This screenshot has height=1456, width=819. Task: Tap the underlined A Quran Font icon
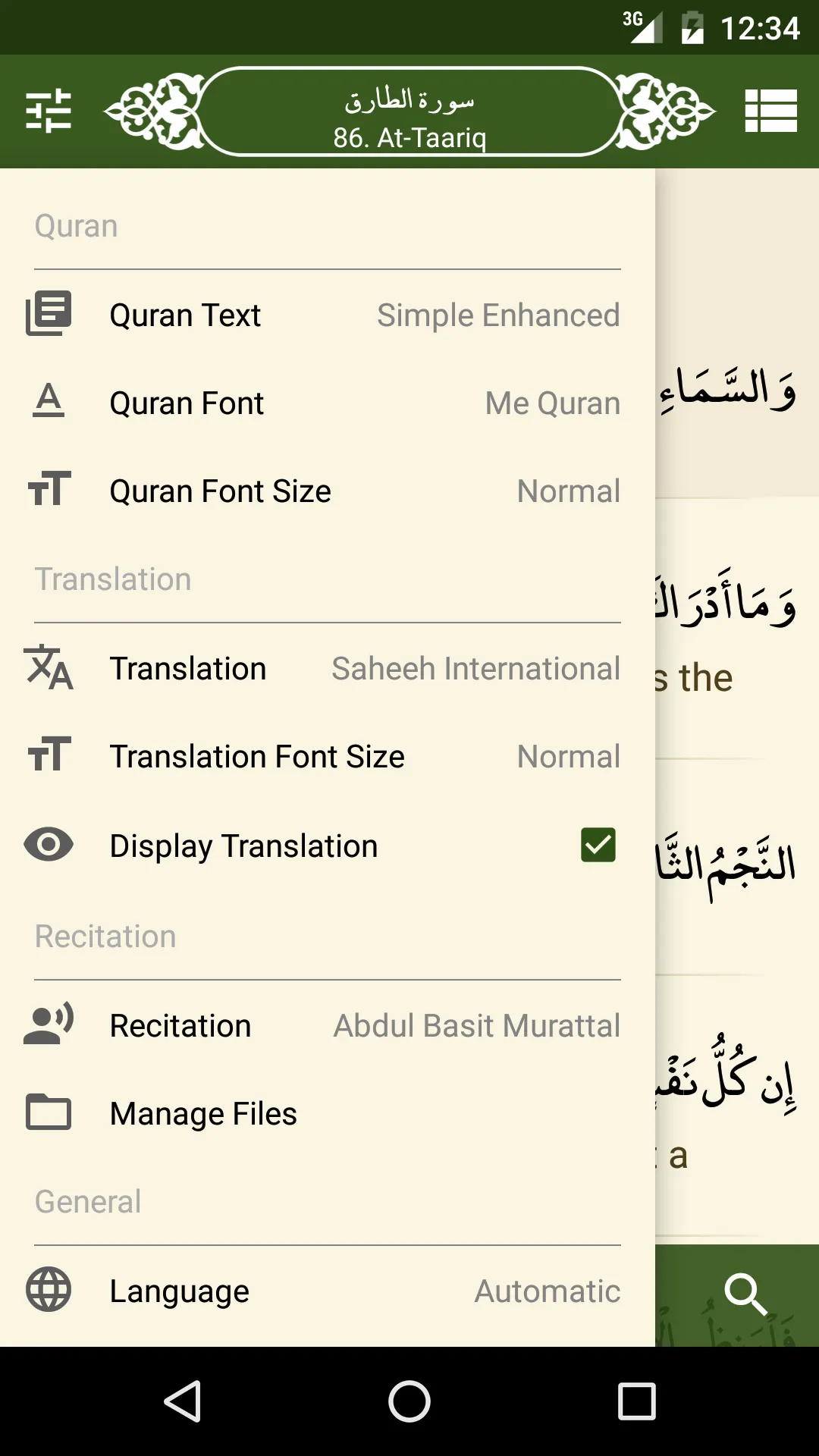coord(49,400)
